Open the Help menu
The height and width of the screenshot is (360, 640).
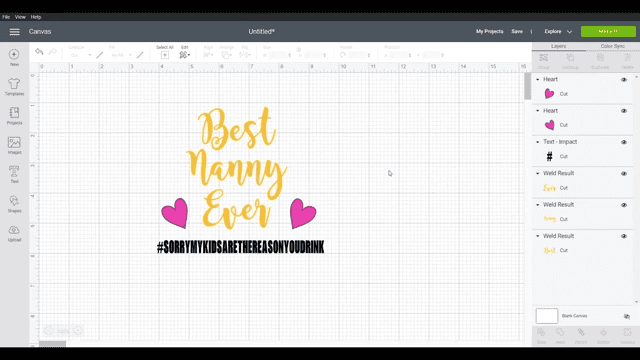[x=36, y=17]
